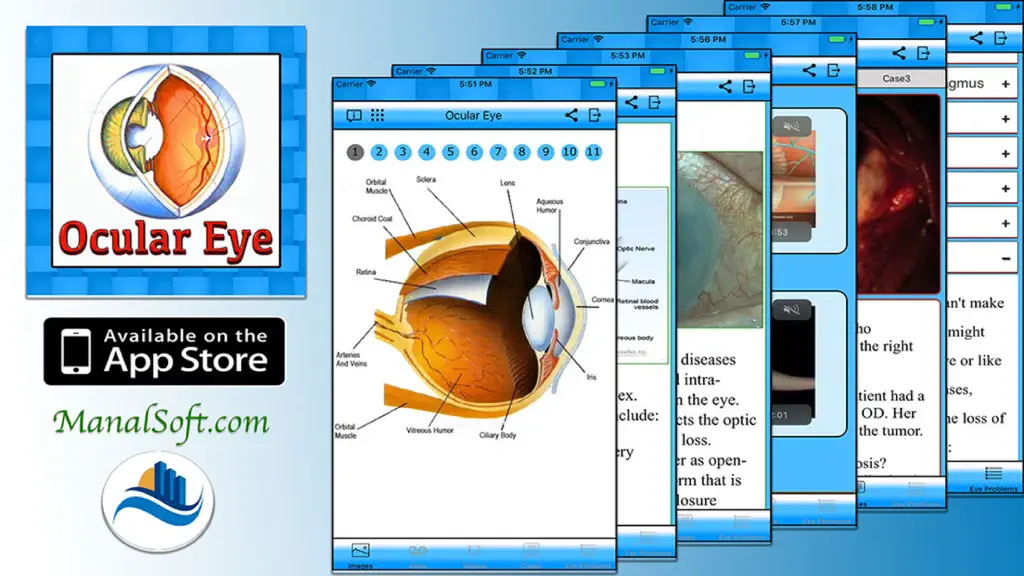The image size is (1024, 576).
Task: Tap the exit icon on the 5:56 PM phone
Action: [x=833, y=70]
